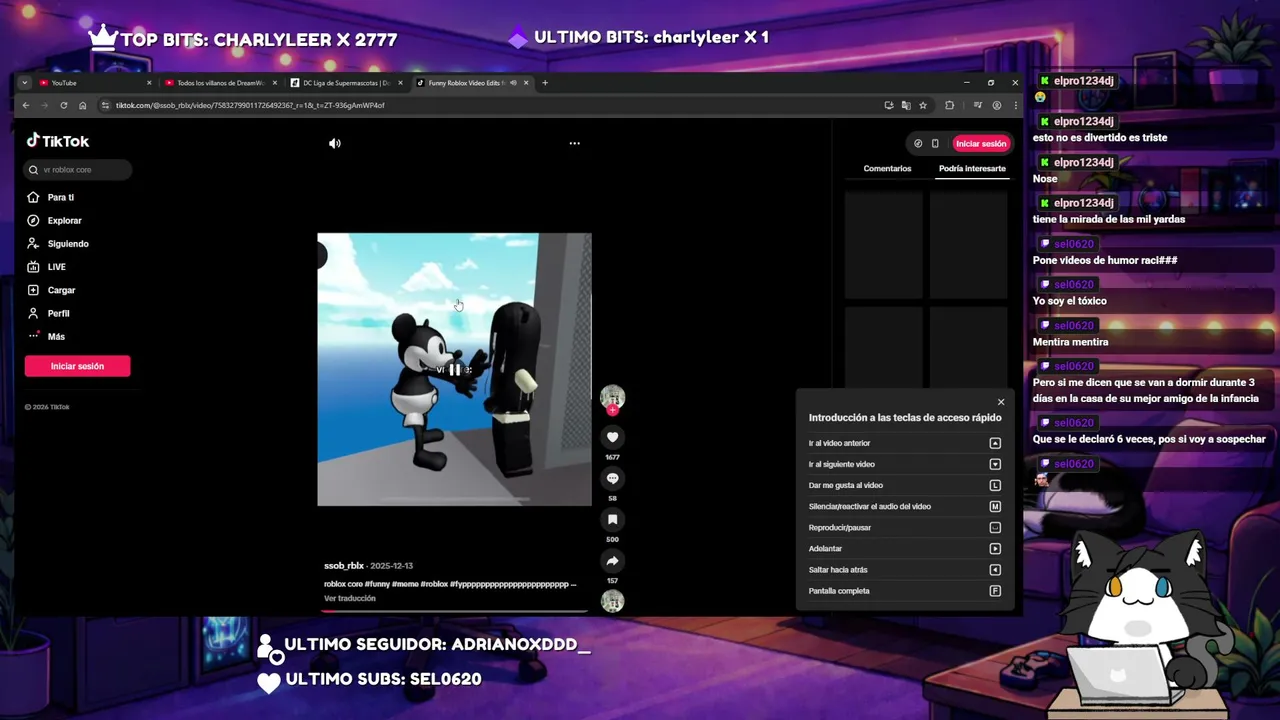Close the YouTube browser tab
This screenshot has width=1280, height=720.
click(149, 83)
